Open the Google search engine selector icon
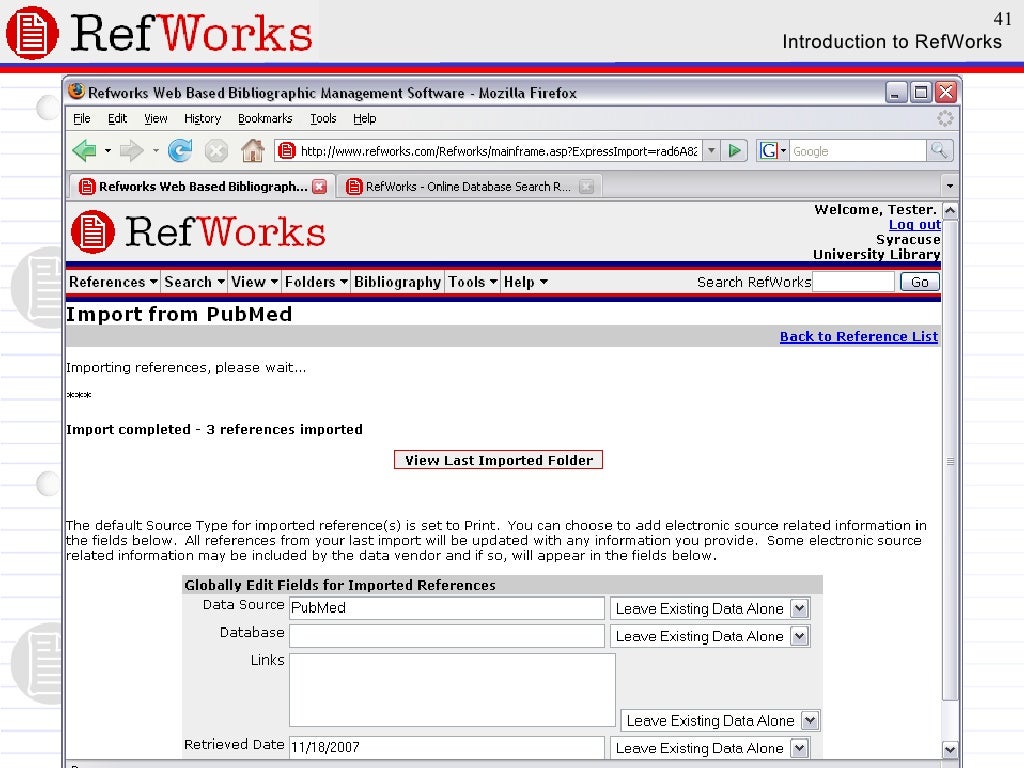1024x768 pixels. tap(772, 151)
